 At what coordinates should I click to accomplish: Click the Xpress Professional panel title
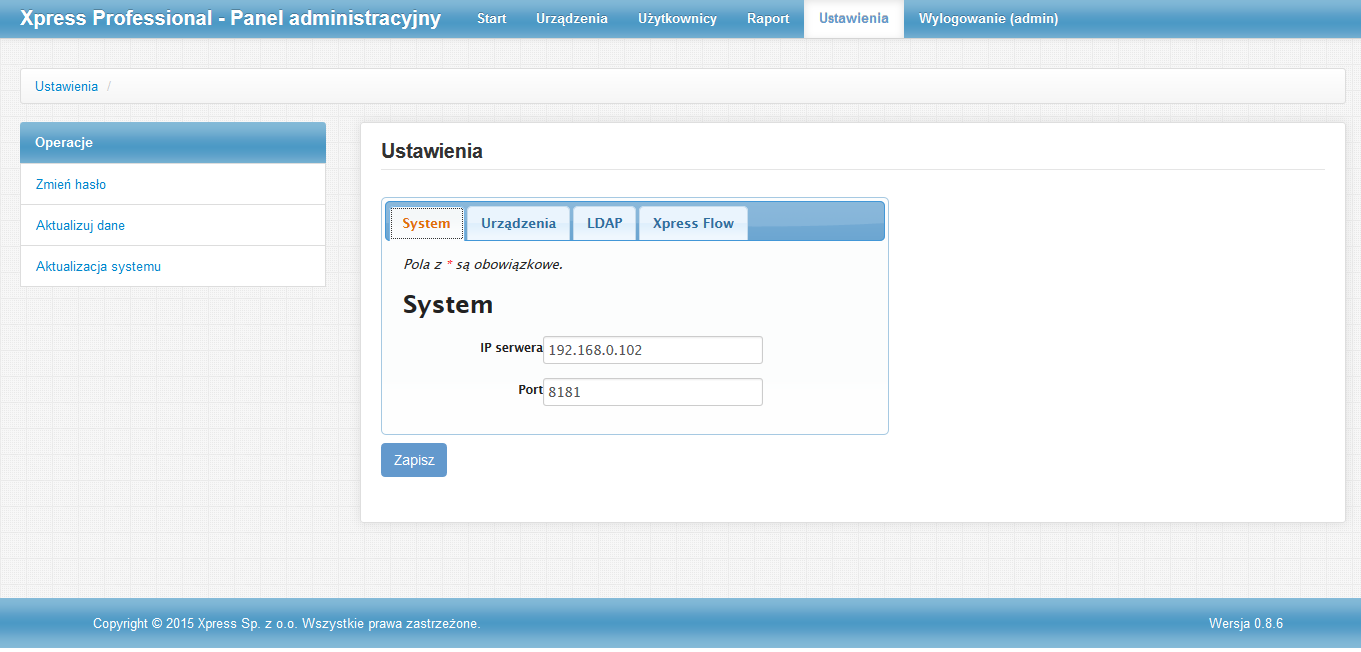pyautogui.click(x=231, y=18)
